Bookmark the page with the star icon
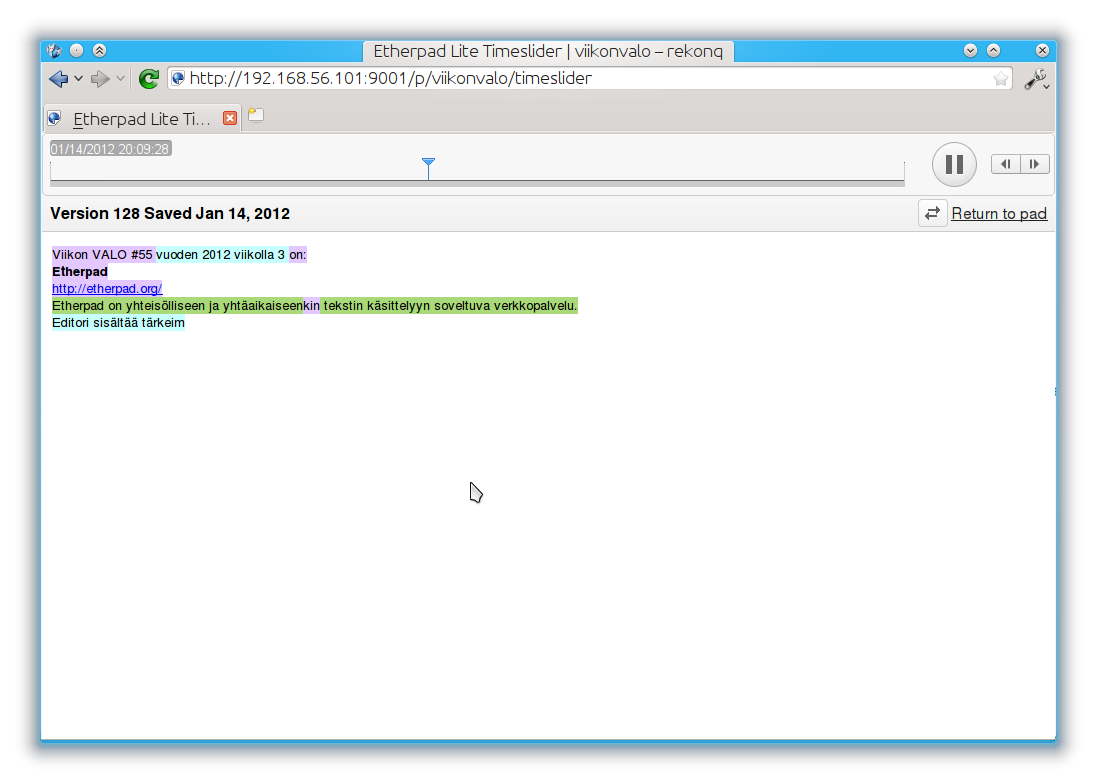 tap(1000, 78)
